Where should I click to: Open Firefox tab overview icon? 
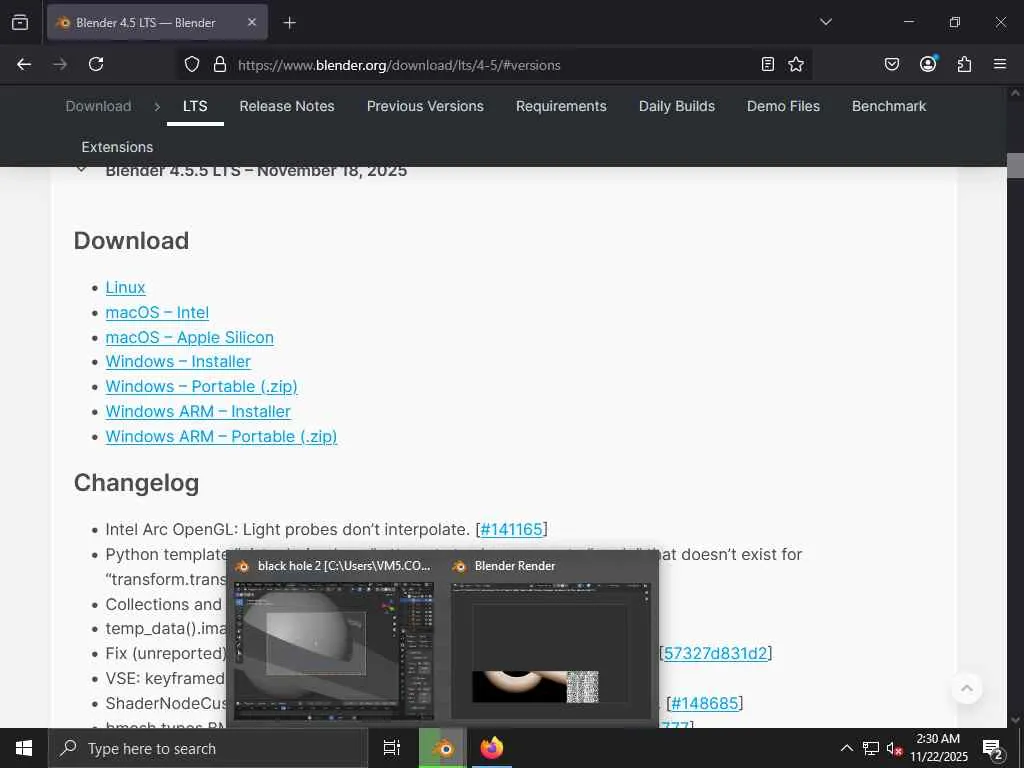tap(20, 22)
